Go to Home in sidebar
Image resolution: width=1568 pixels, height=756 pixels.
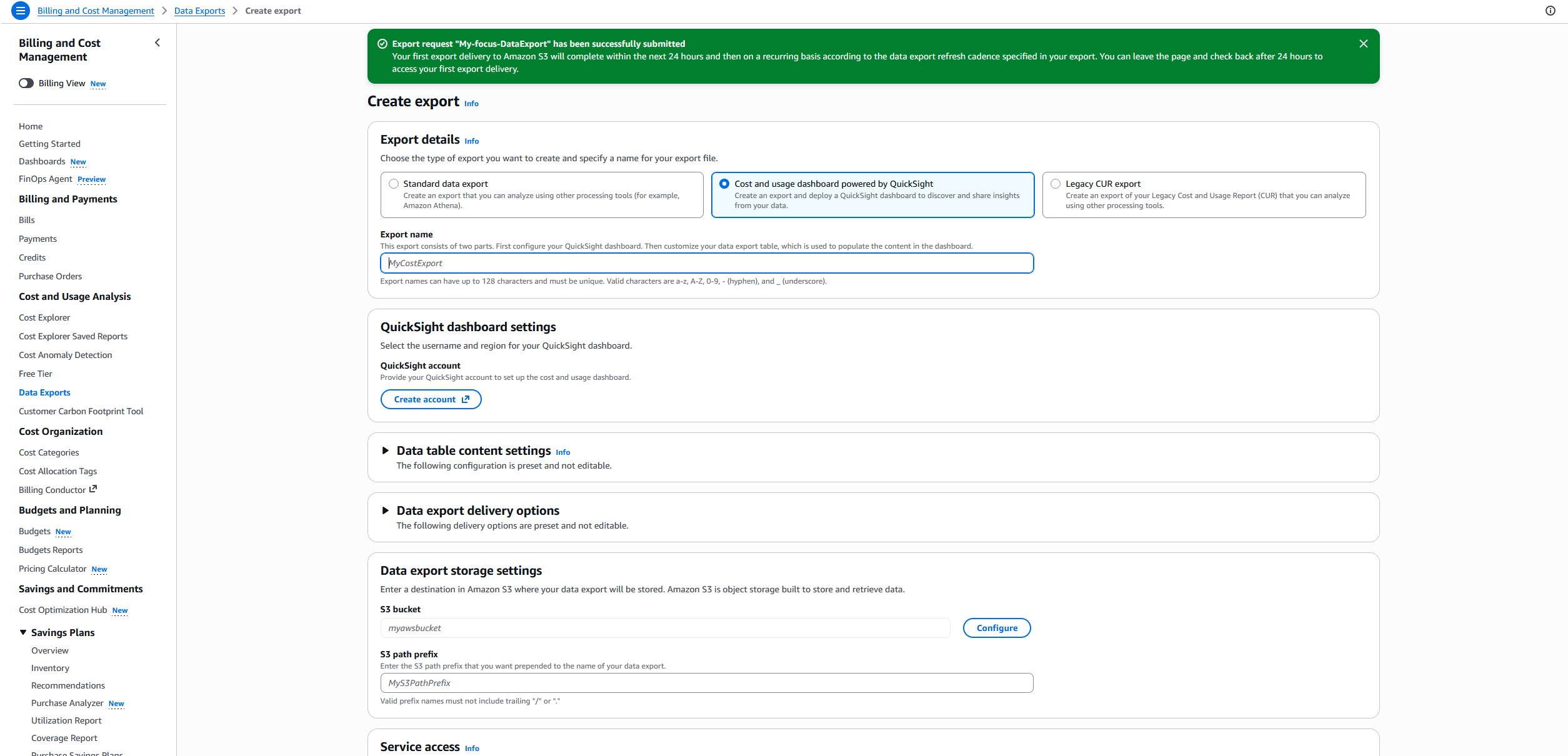click(31, 126)
